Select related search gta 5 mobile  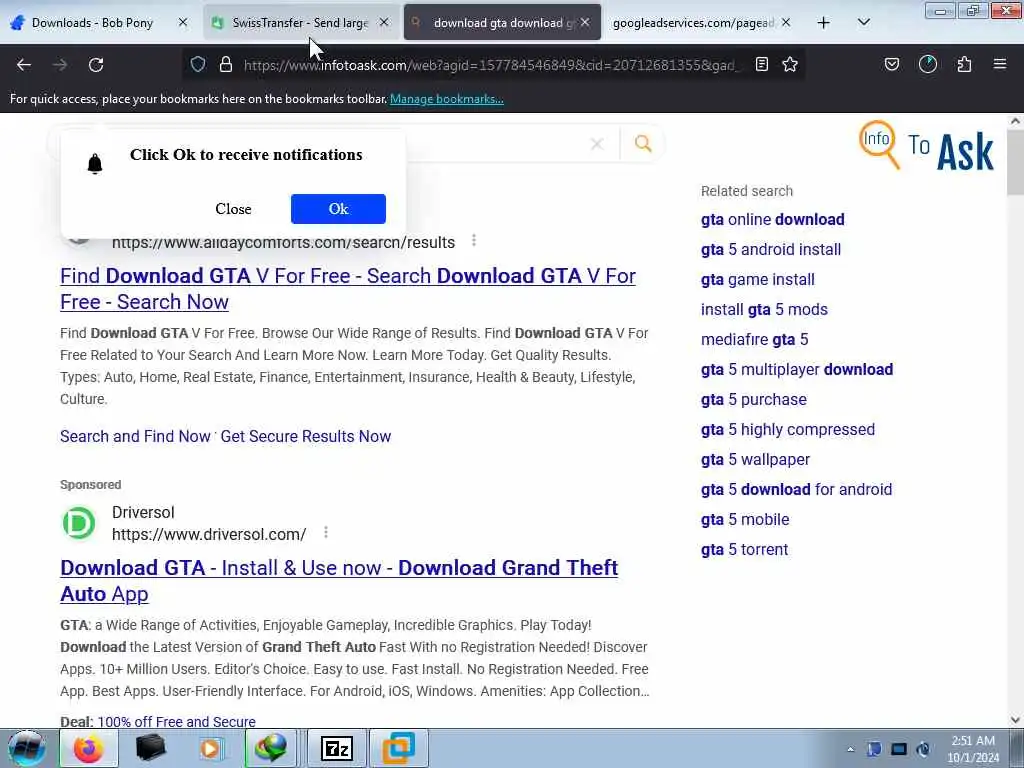(x=745, y=520)
